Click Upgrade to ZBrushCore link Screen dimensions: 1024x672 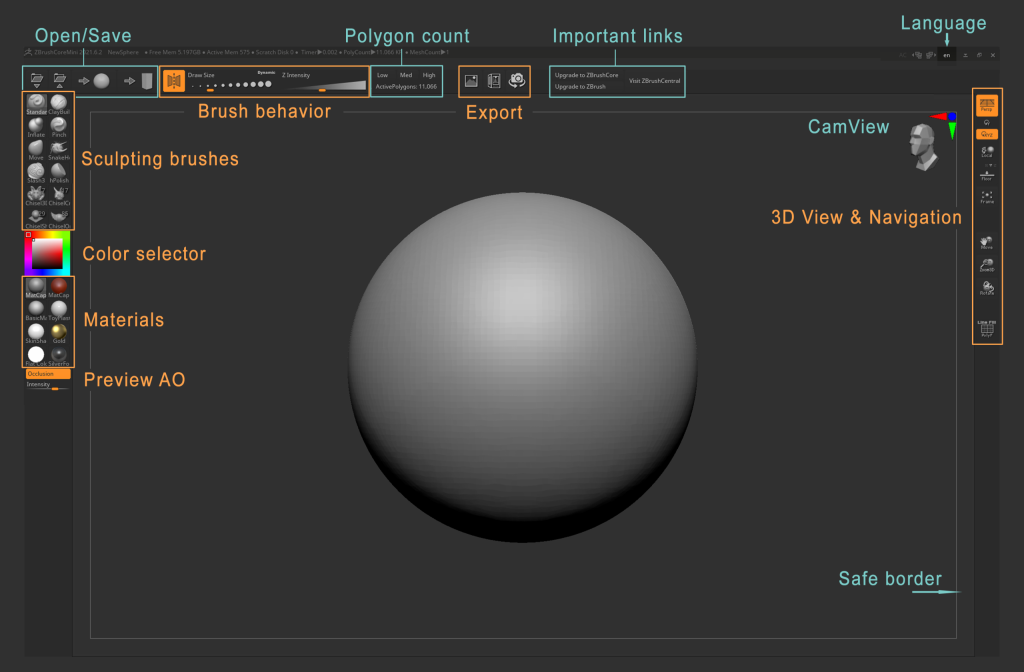click(586, 75)
